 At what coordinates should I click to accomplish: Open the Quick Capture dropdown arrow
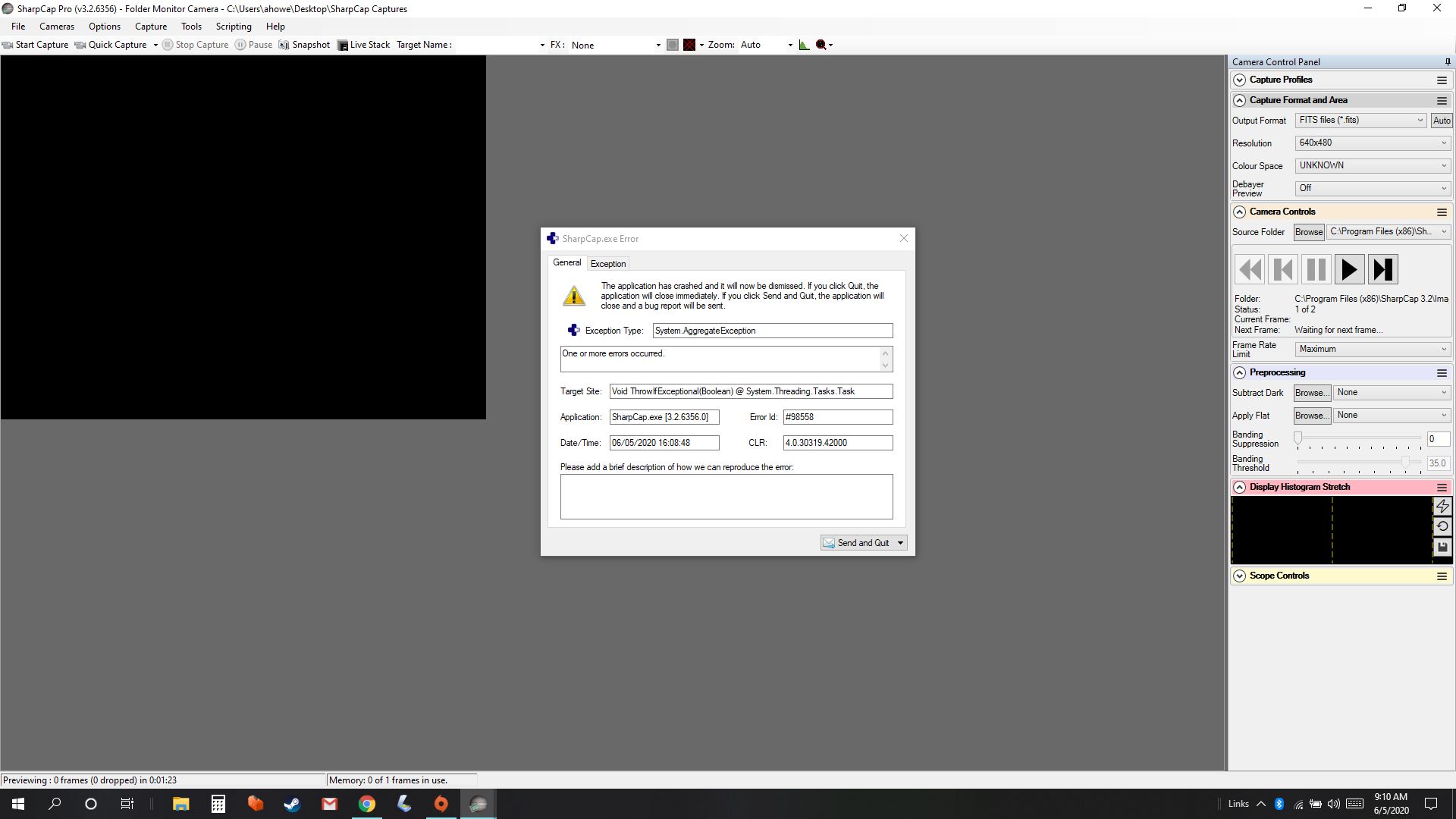coord(155,45)
